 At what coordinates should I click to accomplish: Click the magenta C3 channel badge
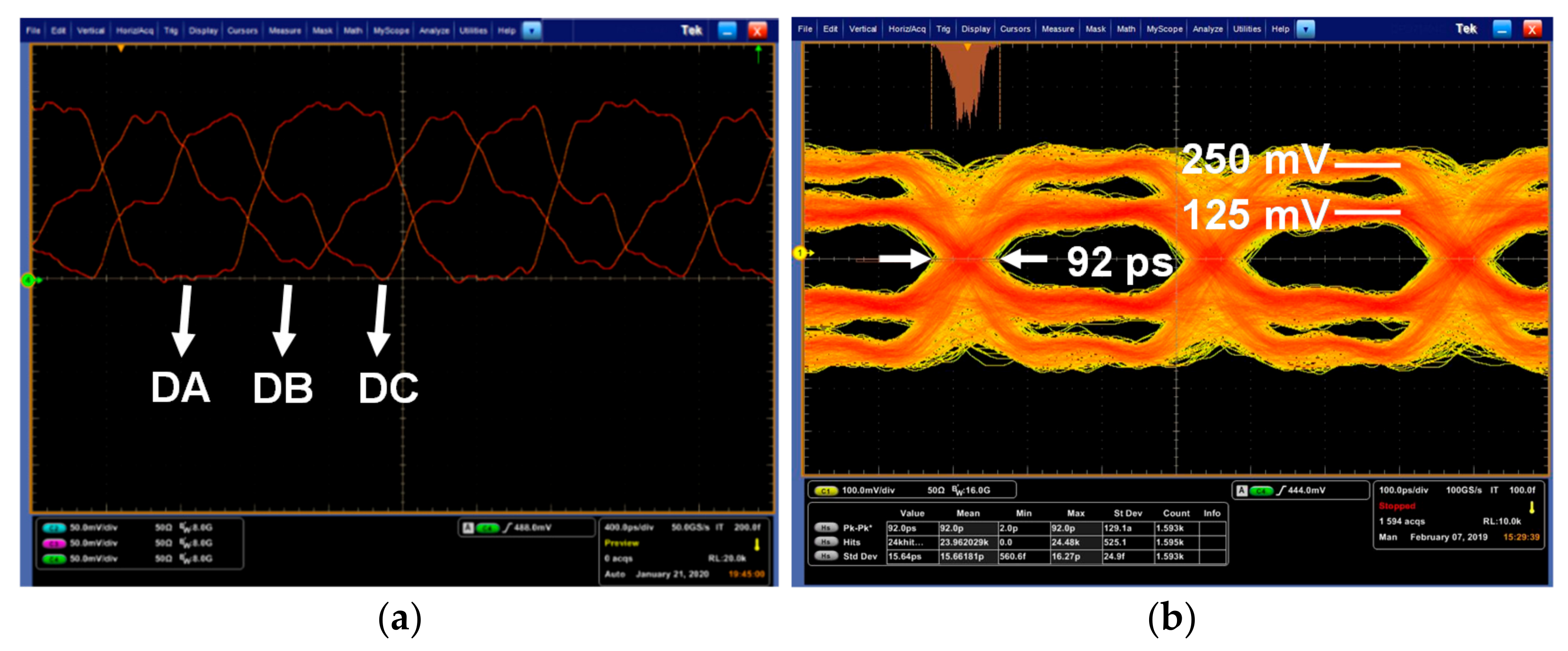coord(55,542)
